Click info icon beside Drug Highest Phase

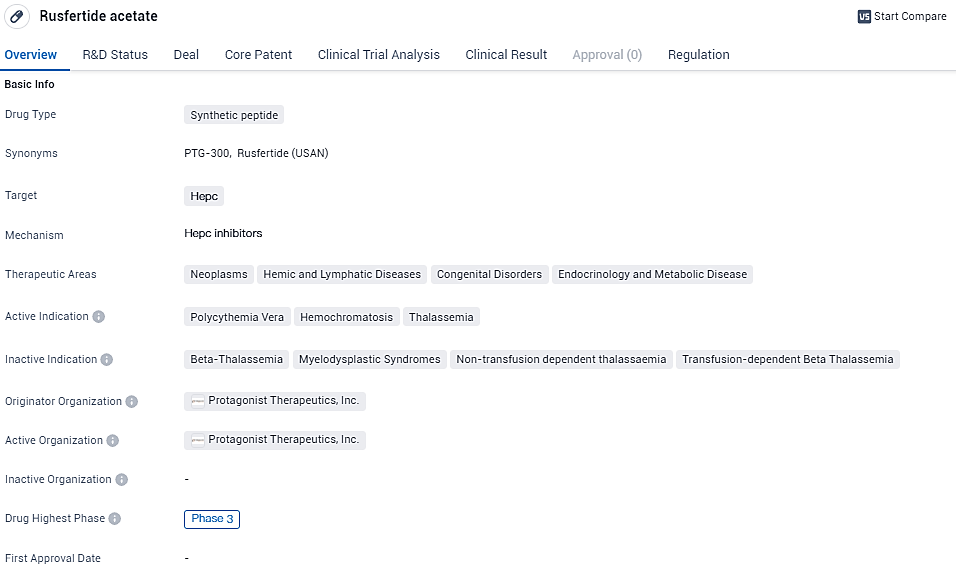click(115, 519)
